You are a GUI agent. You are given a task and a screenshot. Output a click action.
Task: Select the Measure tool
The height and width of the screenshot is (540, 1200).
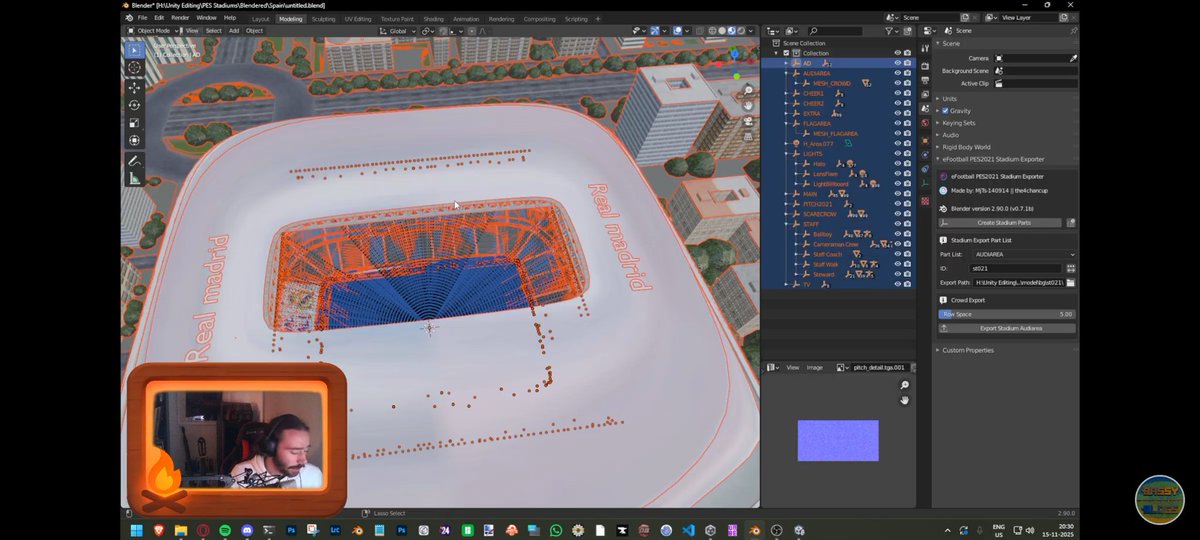[x=134, y=179]
